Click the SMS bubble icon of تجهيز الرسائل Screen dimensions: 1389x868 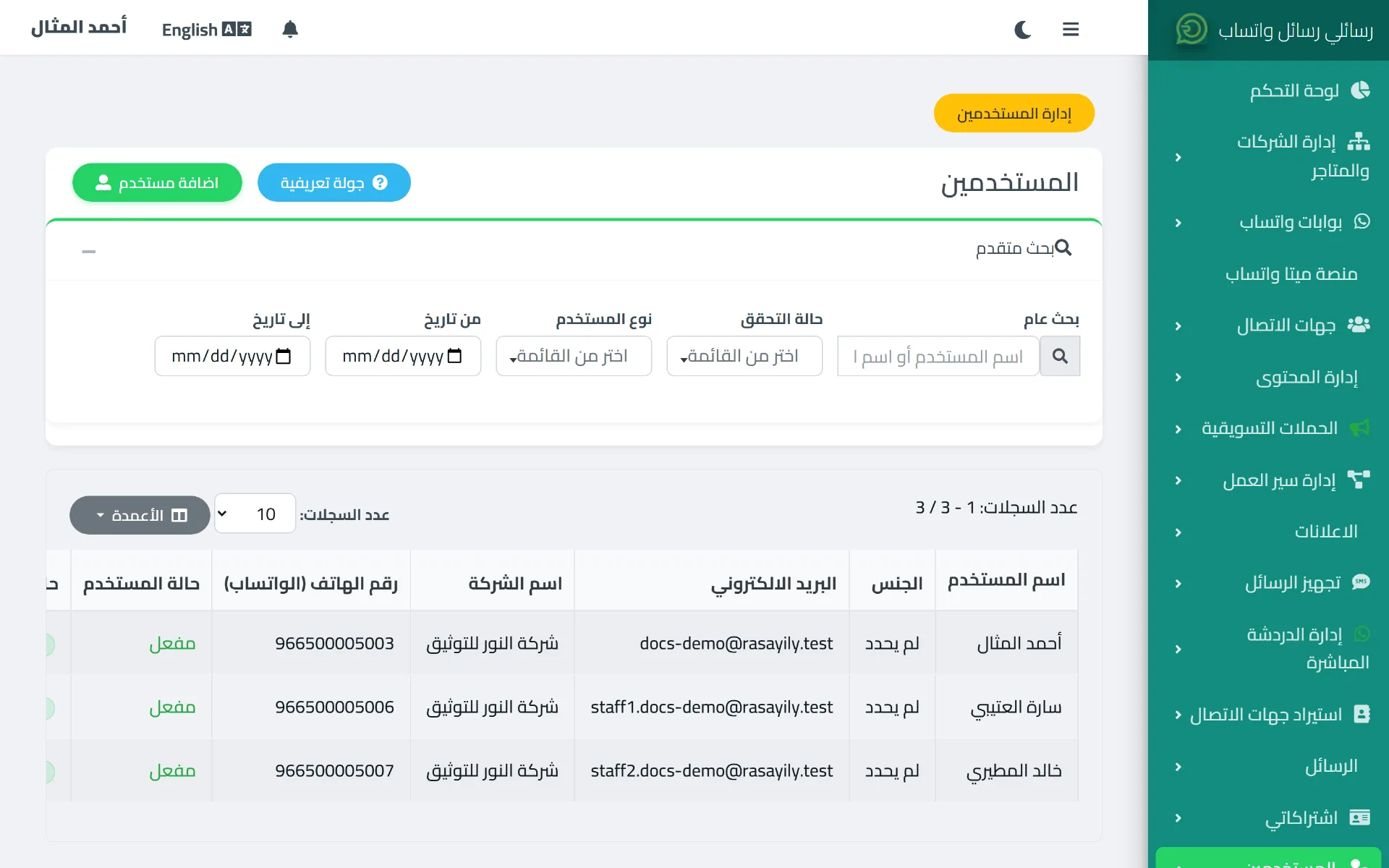(1360, 582)
